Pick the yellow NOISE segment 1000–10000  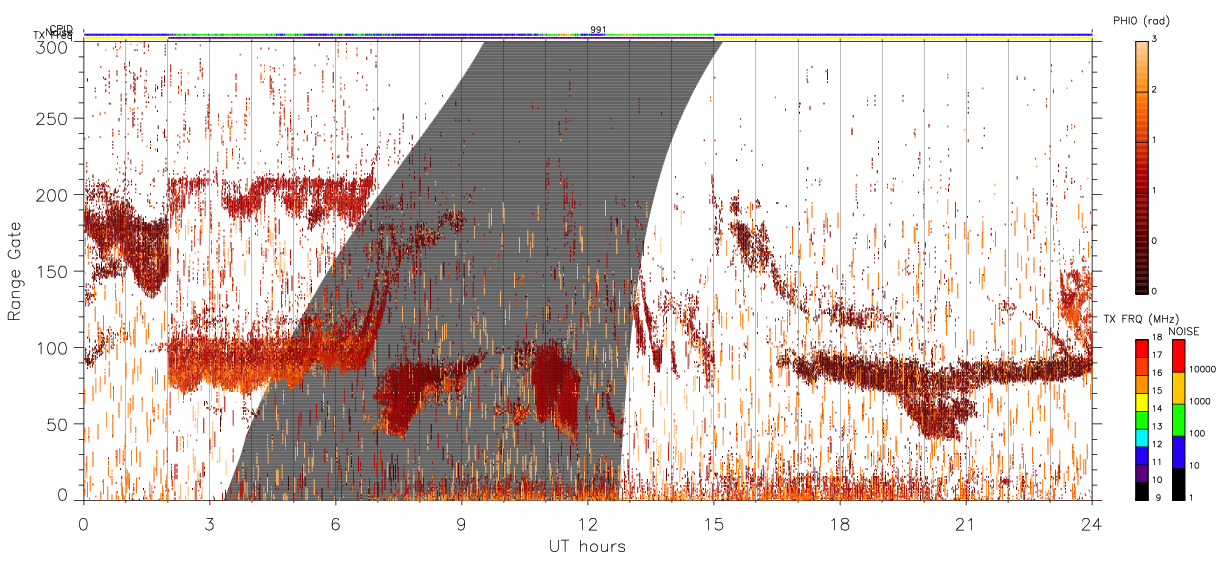(x=1177, y=388)
